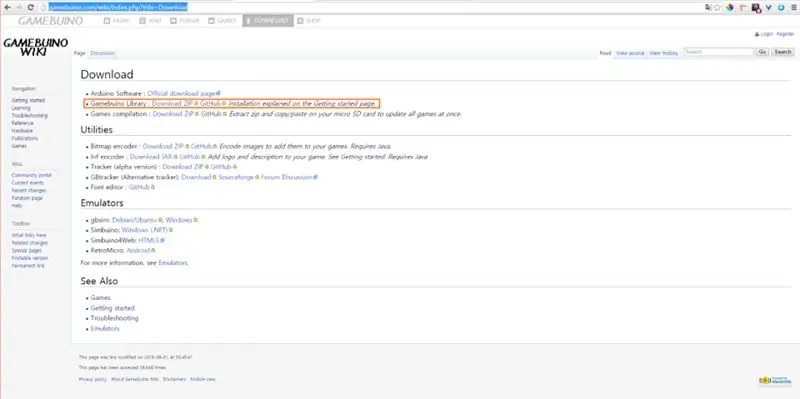Image resolution: width=800 pixels, height=399 pixels.
Task: Click the Go button
Action: [762, 52]
